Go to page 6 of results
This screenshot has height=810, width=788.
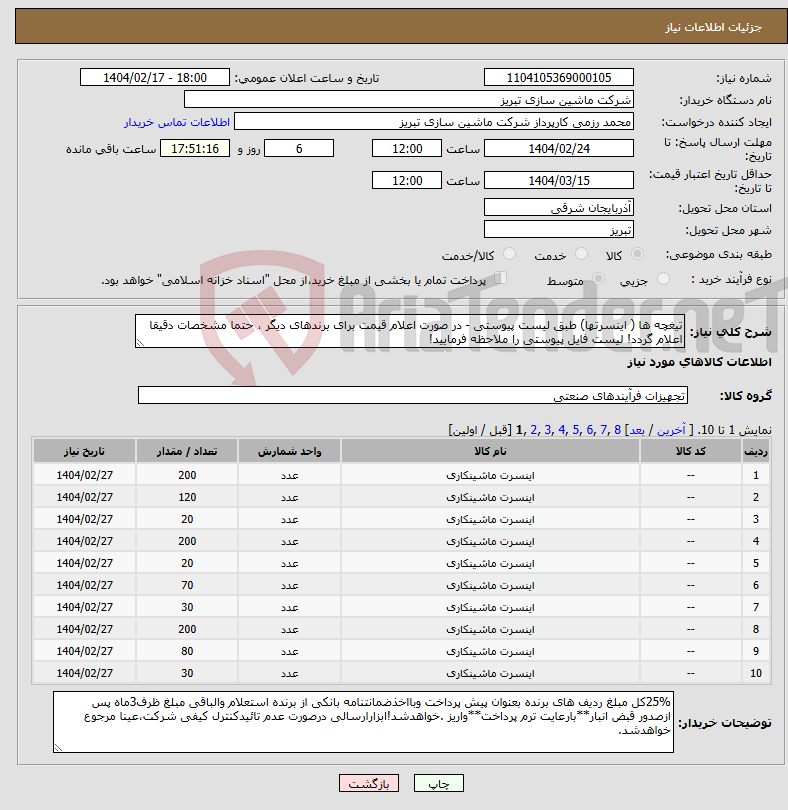click(x=590, y=430)
